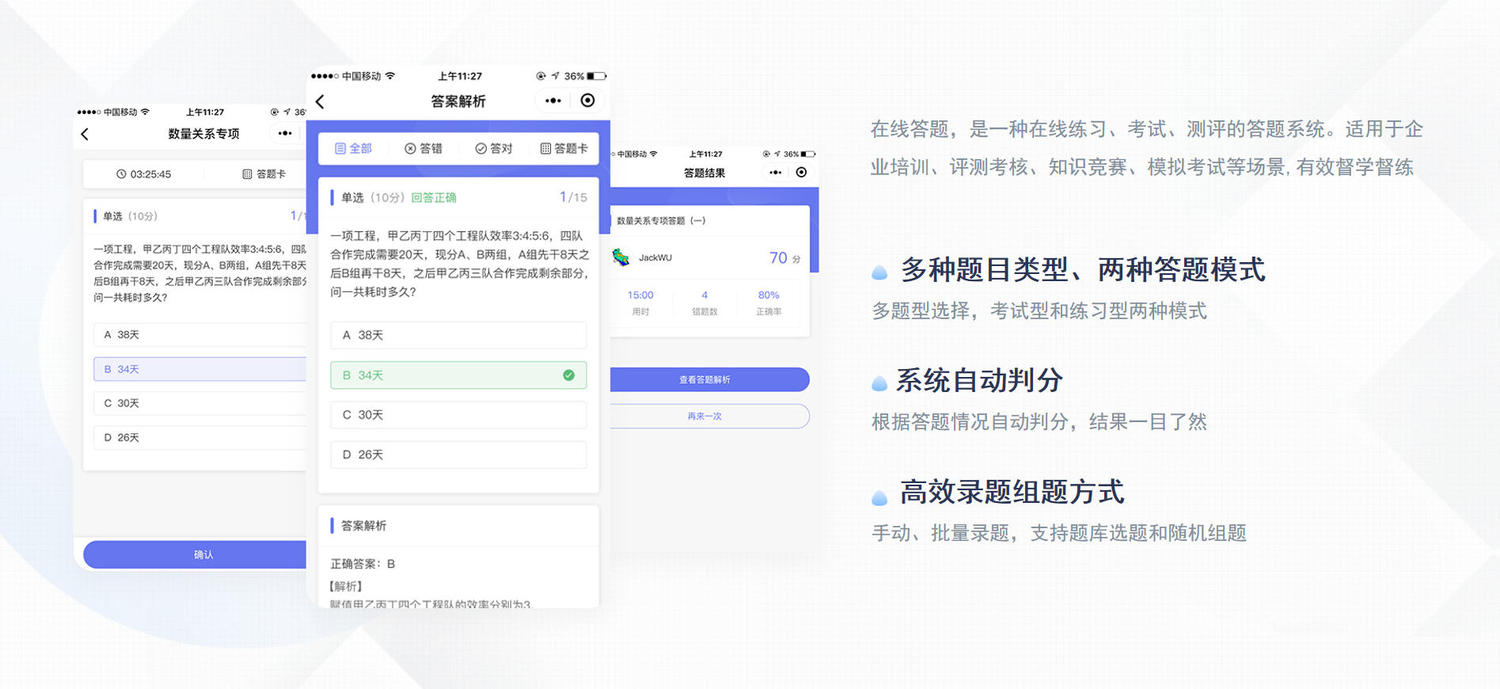This screenshot has width=1500, height=689.
Task: Tap the circle close icon on 答题结果 screen
Action: [801, 173]
